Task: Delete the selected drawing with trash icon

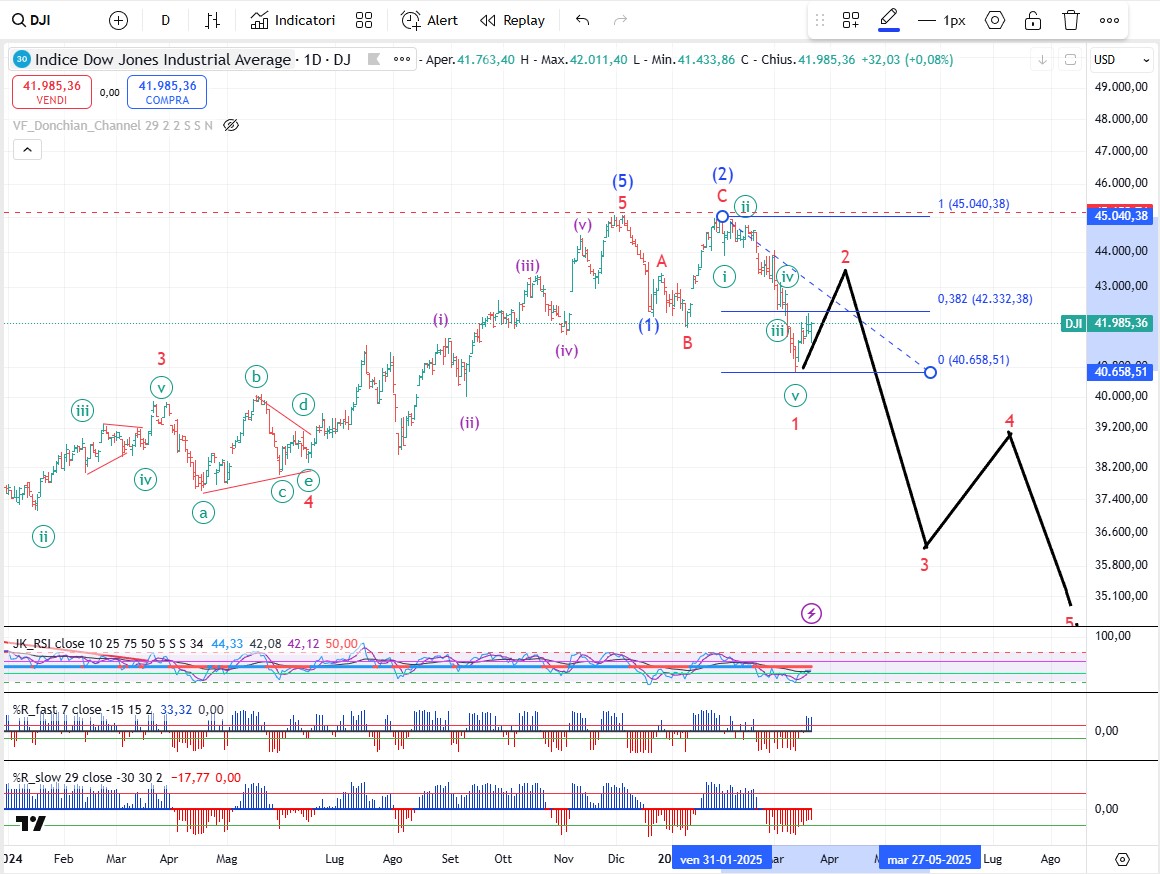Action: (1071, 20)
